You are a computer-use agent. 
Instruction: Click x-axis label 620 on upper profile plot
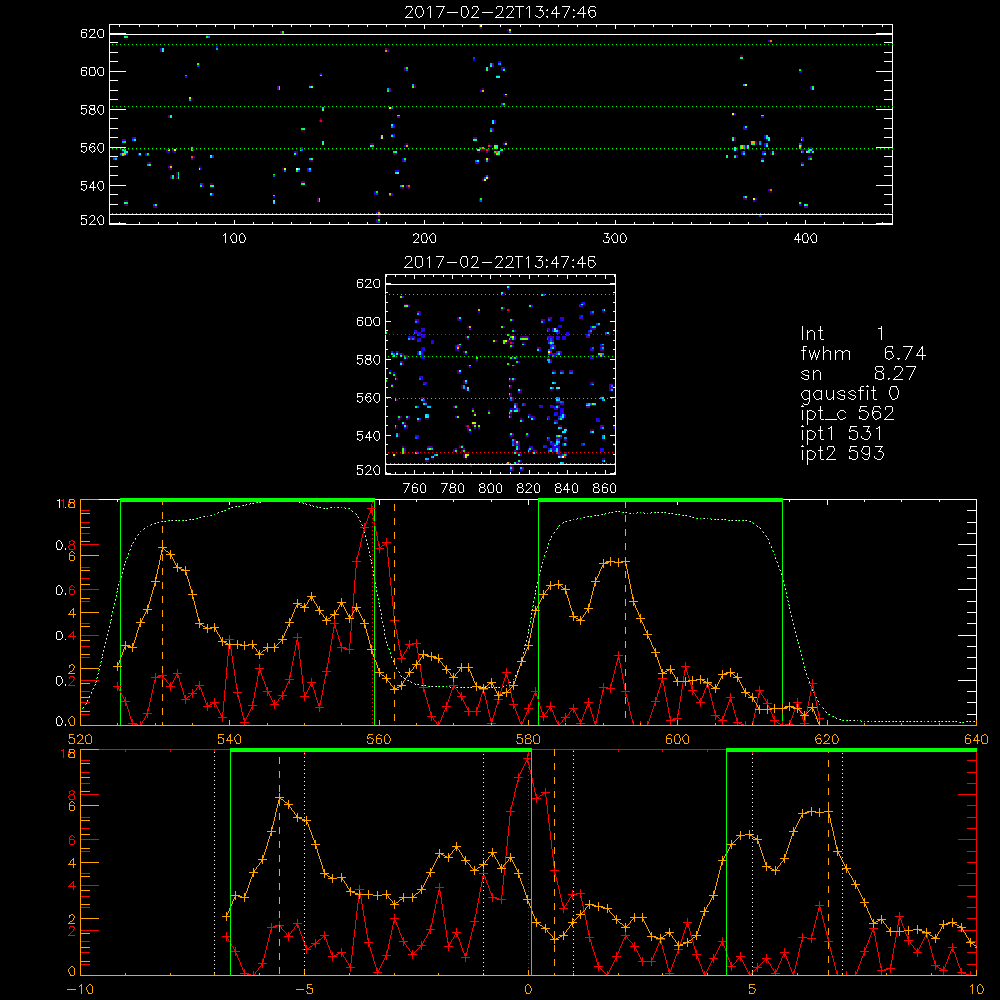point(827,739)
